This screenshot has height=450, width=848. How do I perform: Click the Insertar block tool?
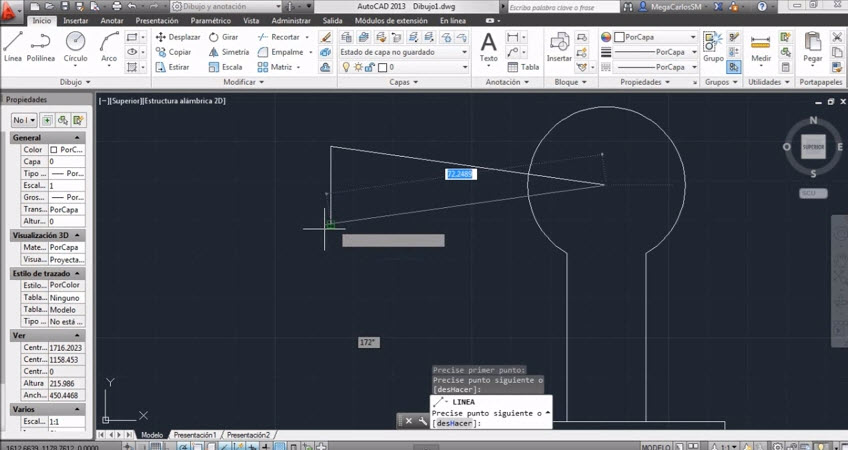(559, 47)
